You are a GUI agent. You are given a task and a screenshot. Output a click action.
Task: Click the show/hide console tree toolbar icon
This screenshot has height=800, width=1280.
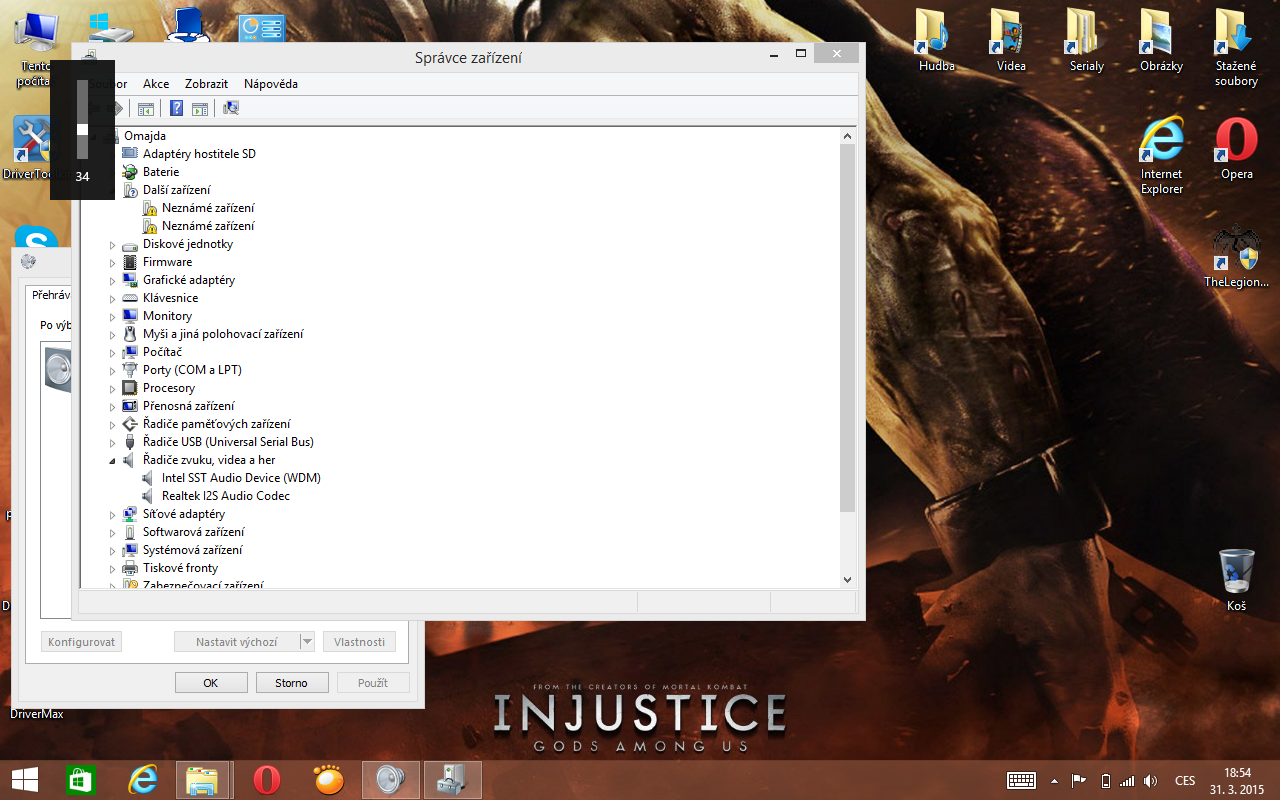(x=146, y=108)
